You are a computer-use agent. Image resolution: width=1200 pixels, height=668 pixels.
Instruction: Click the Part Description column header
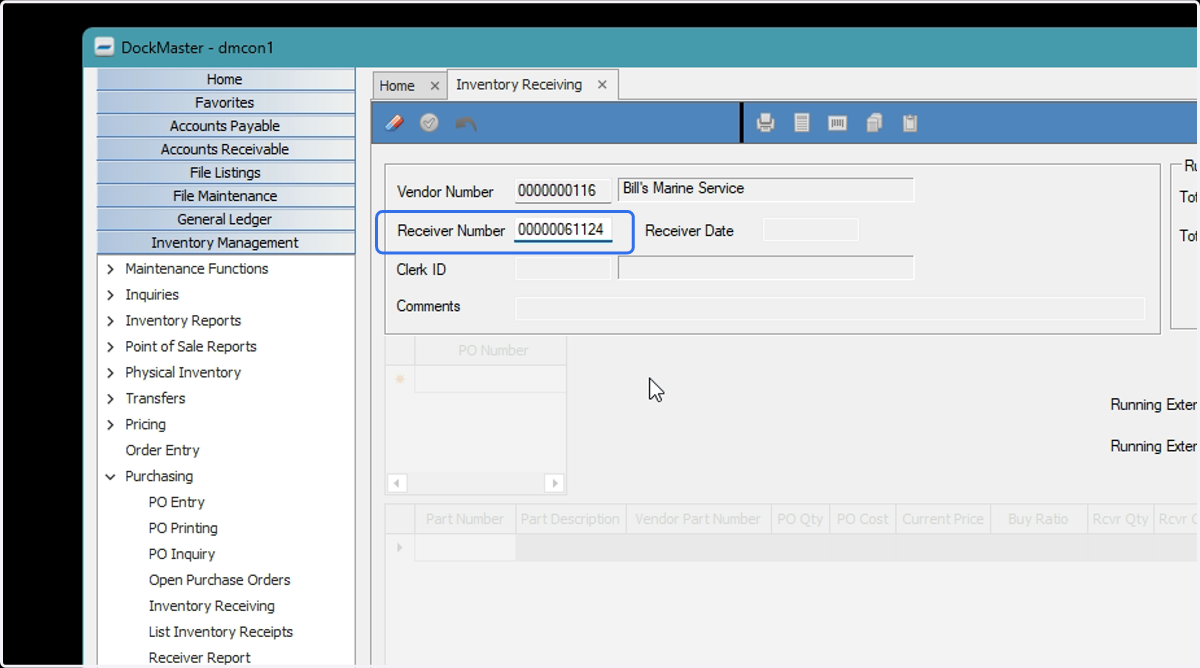570,520
